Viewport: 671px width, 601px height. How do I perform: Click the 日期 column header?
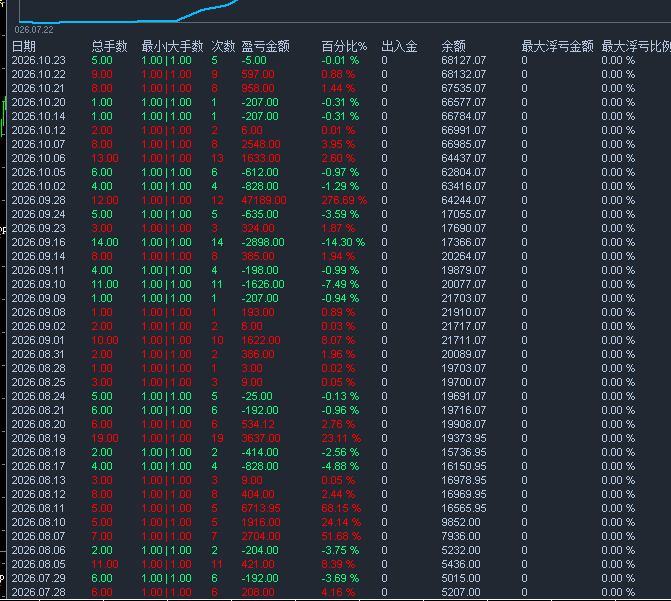(24, 46)
